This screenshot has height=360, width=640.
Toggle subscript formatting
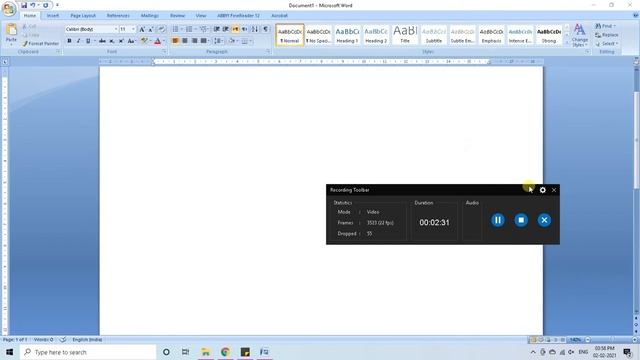point(112,41)
